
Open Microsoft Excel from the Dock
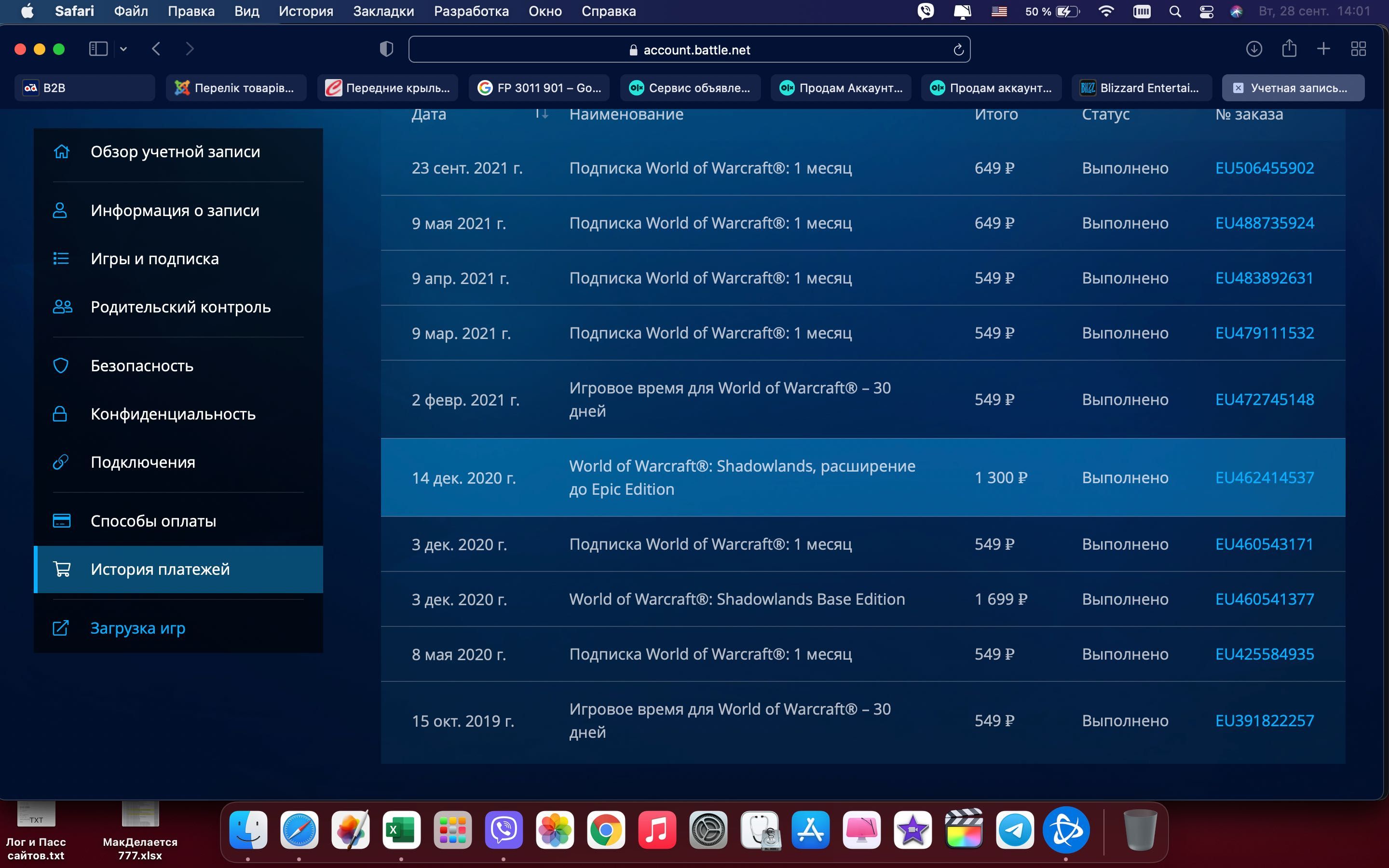click(x=401, y=829)
